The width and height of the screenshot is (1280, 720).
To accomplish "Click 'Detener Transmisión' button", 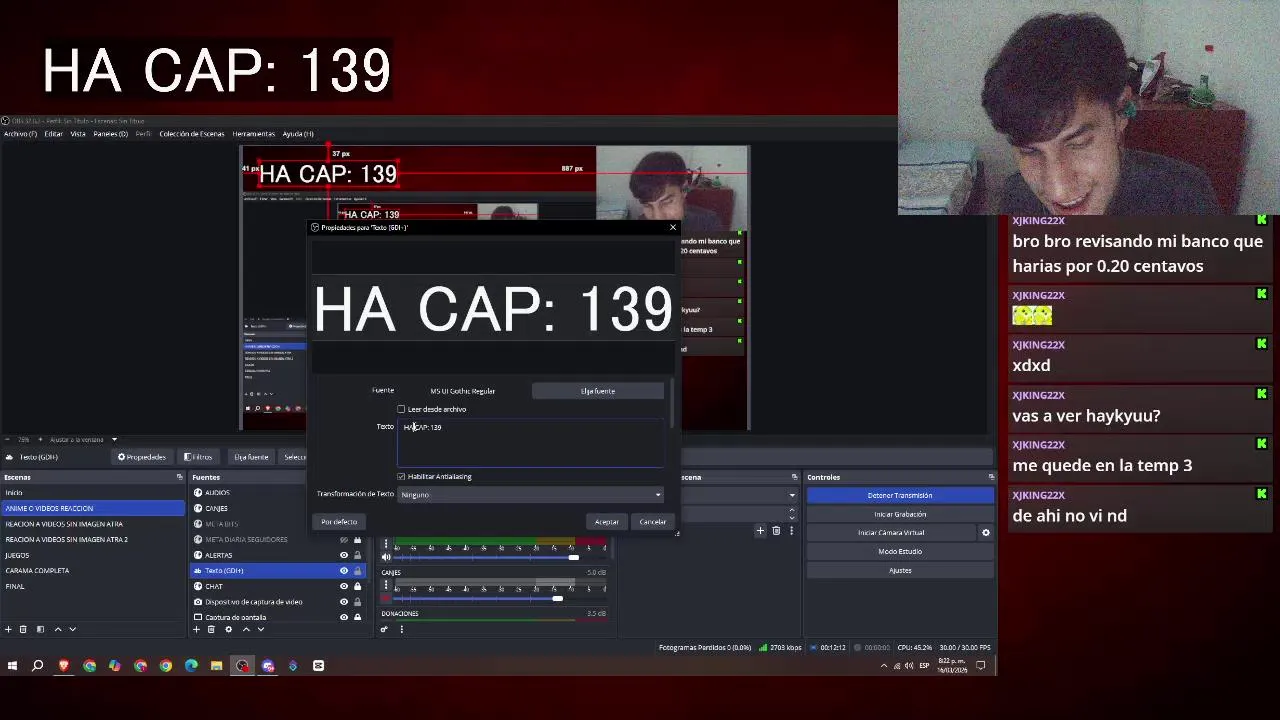I will 900,495.
